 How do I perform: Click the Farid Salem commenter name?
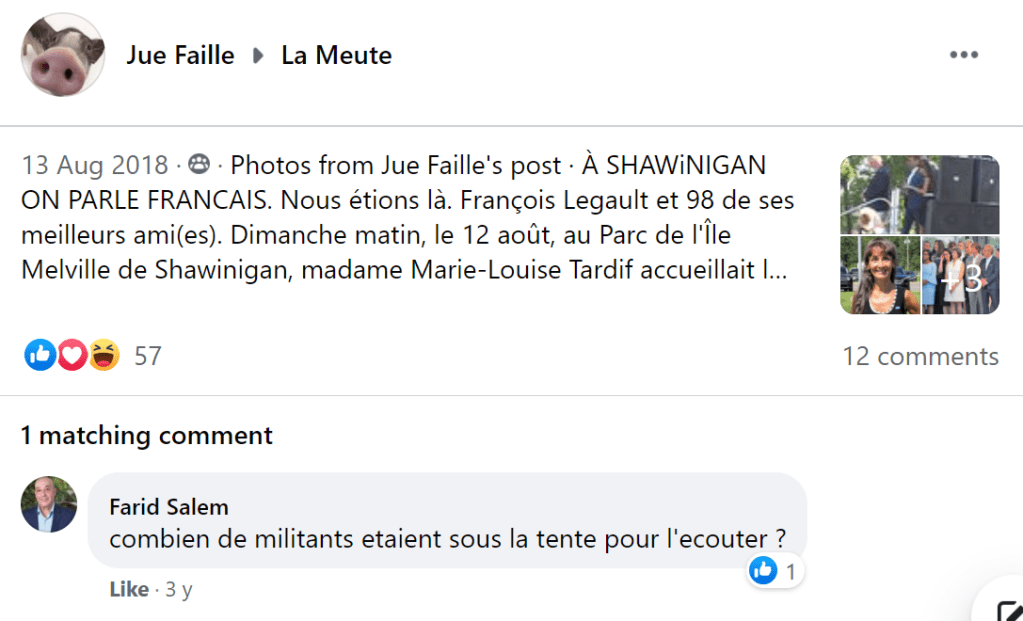[x=168, y=506]
